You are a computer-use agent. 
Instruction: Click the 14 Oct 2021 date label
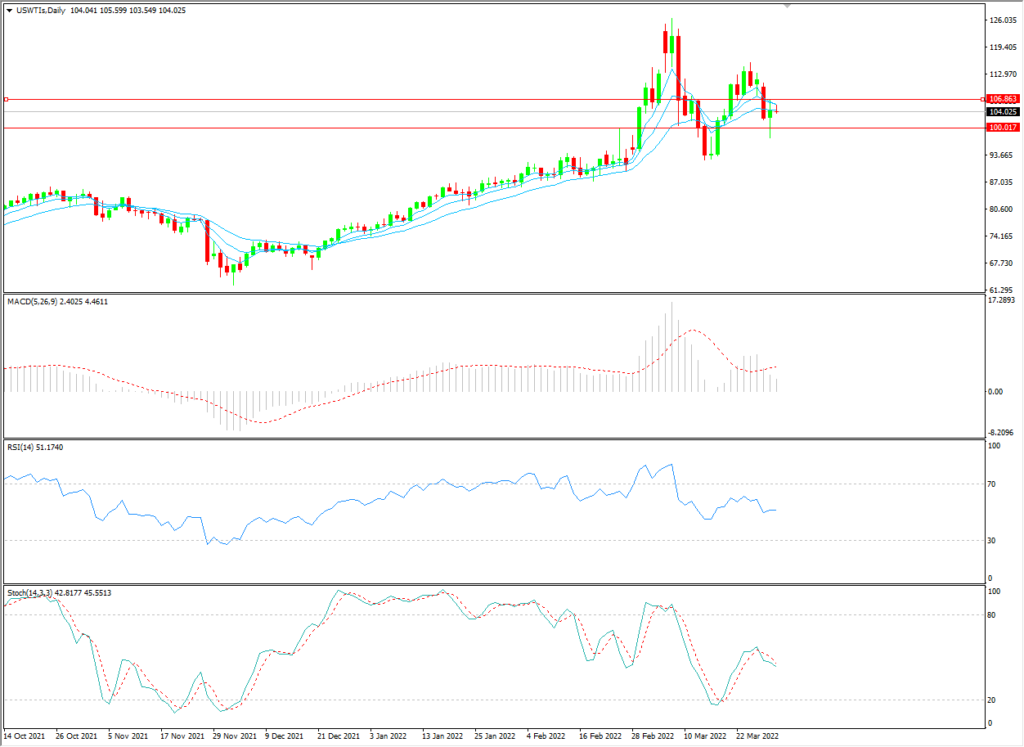tap(24, 734)
